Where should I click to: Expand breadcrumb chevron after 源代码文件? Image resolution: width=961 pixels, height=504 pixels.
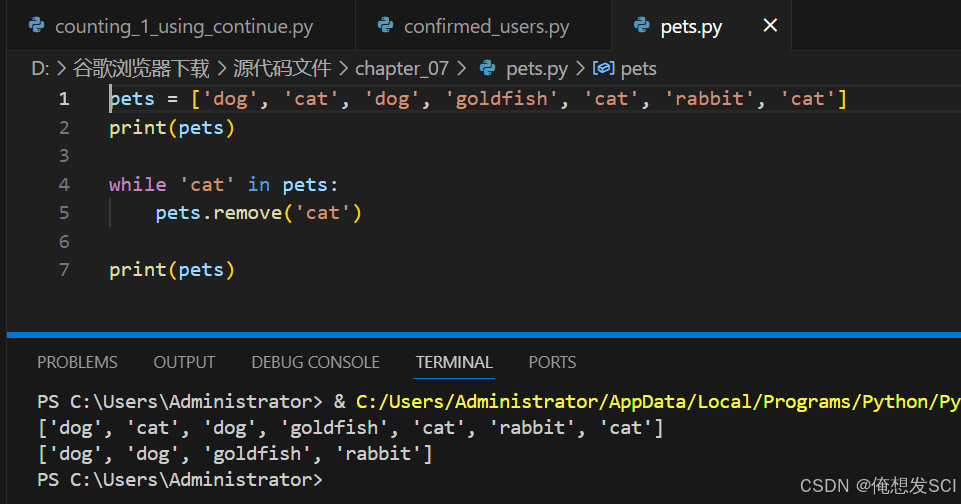click(344, 69)
